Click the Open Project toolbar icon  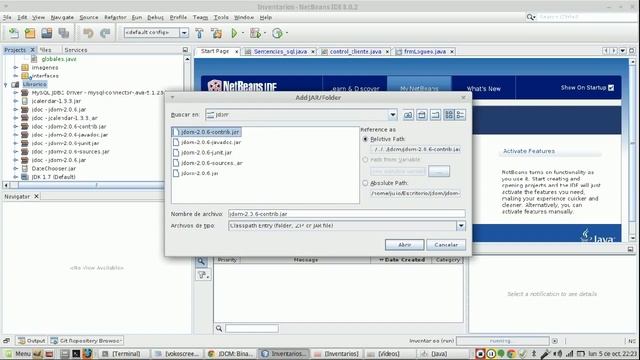(47, 33)
